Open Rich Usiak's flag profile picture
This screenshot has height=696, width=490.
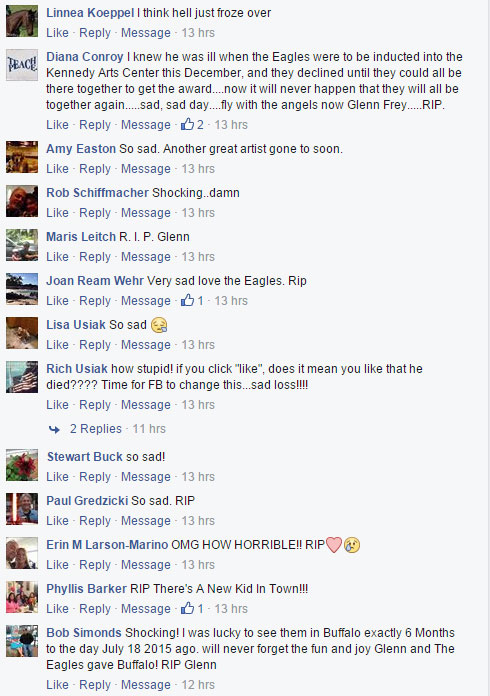[22, 377]
